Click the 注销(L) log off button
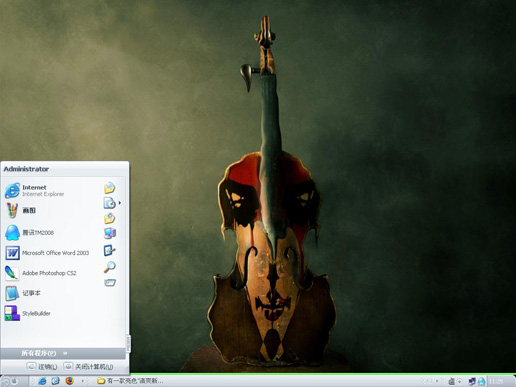This screenshot has height=387, width=516. (x=42, y=367)
